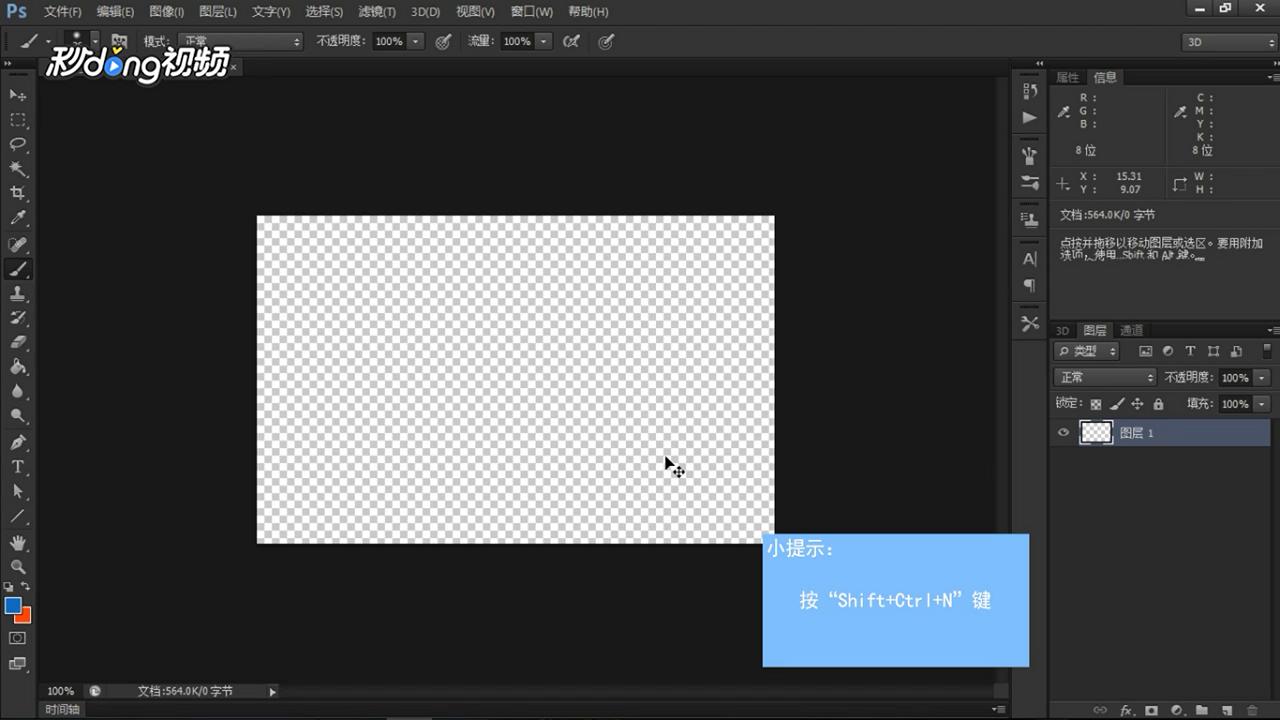
Task: Click the create new layer icon
Action: pos(1226,710)
